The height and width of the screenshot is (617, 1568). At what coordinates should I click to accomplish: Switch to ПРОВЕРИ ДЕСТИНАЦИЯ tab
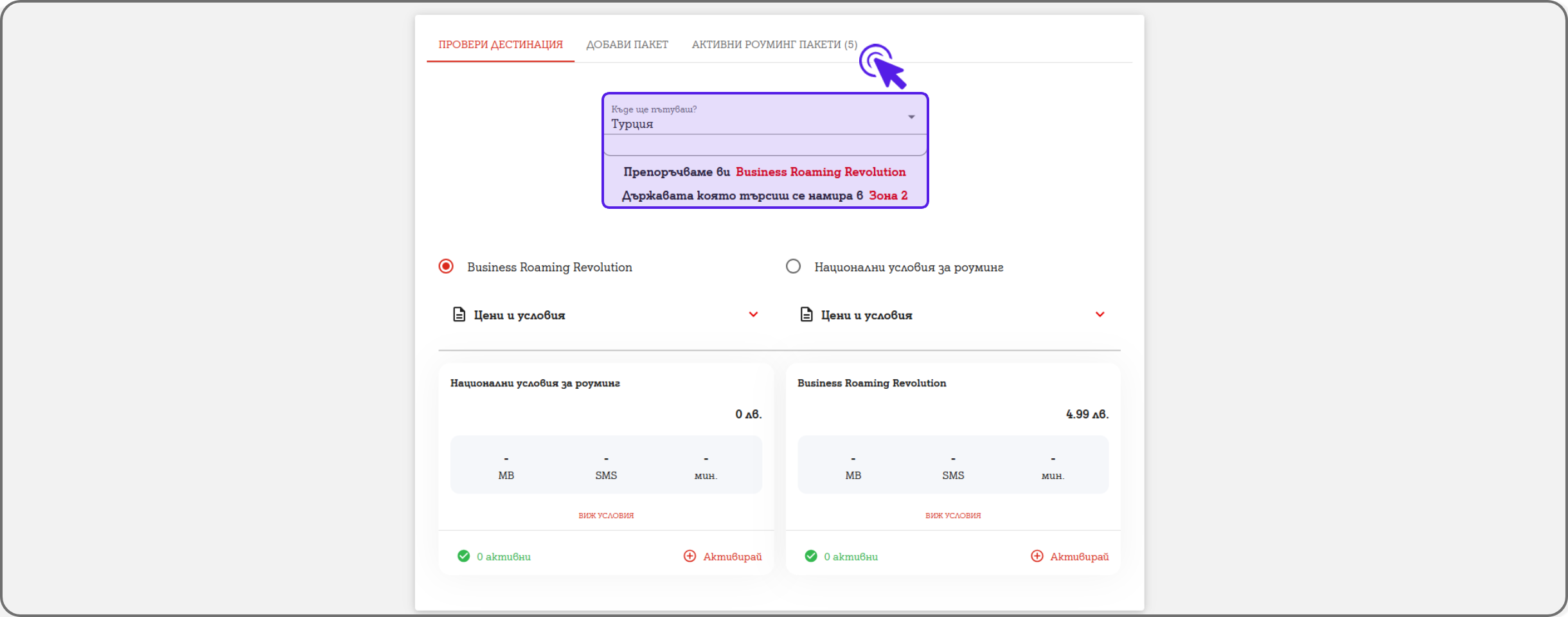[x=501, y=44]
